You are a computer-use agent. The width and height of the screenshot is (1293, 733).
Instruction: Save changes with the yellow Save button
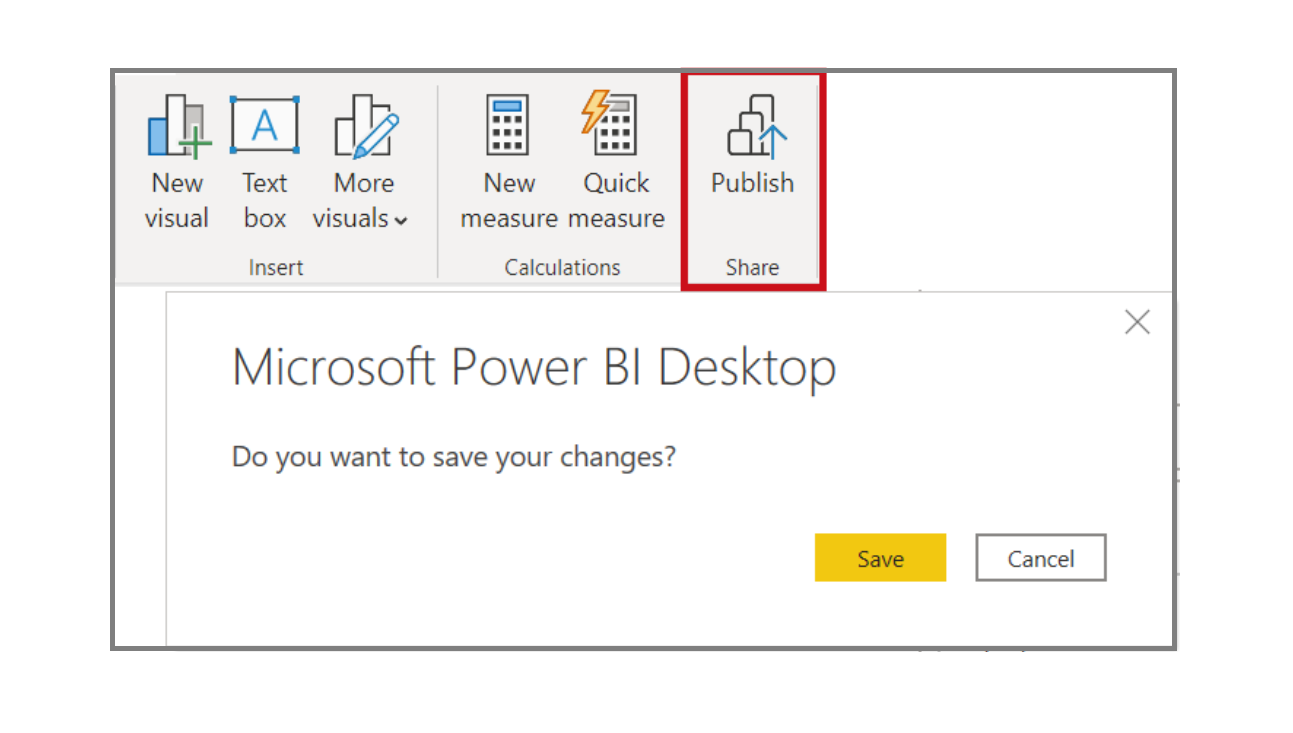tap(880, 558)
